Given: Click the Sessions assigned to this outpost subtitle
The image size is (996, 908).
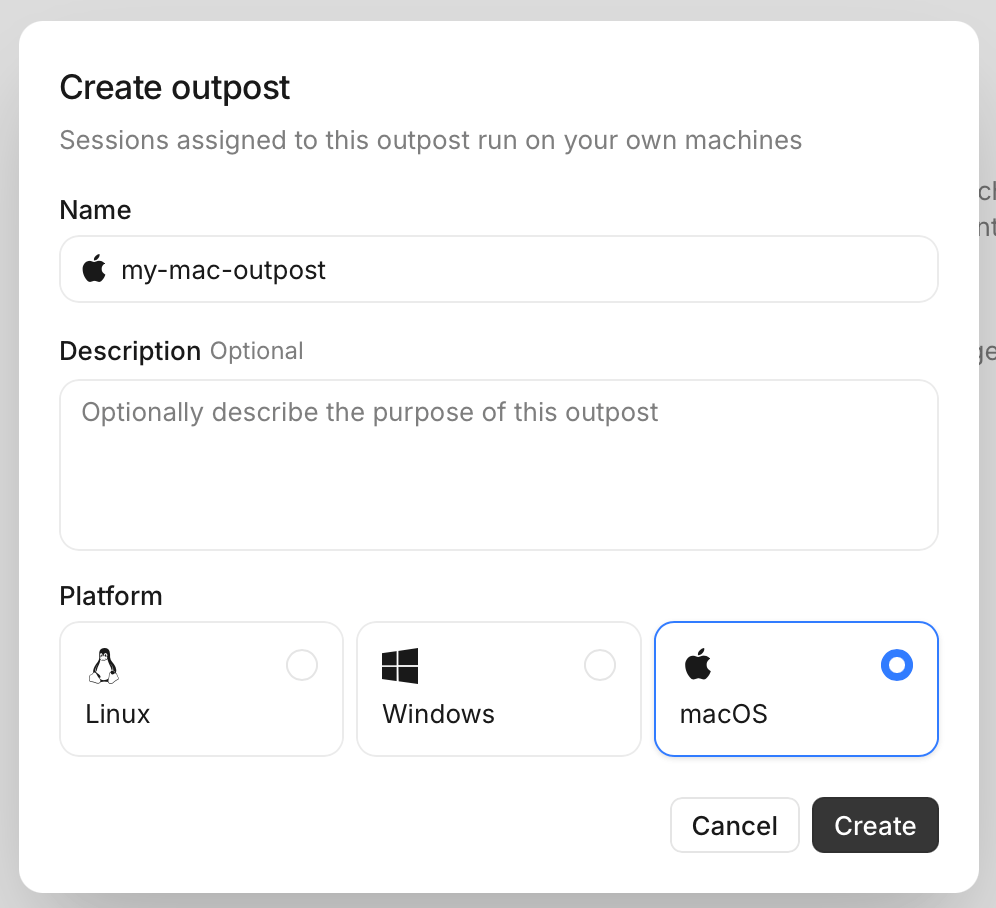Looking at the screenshot, I should [431, 140].
